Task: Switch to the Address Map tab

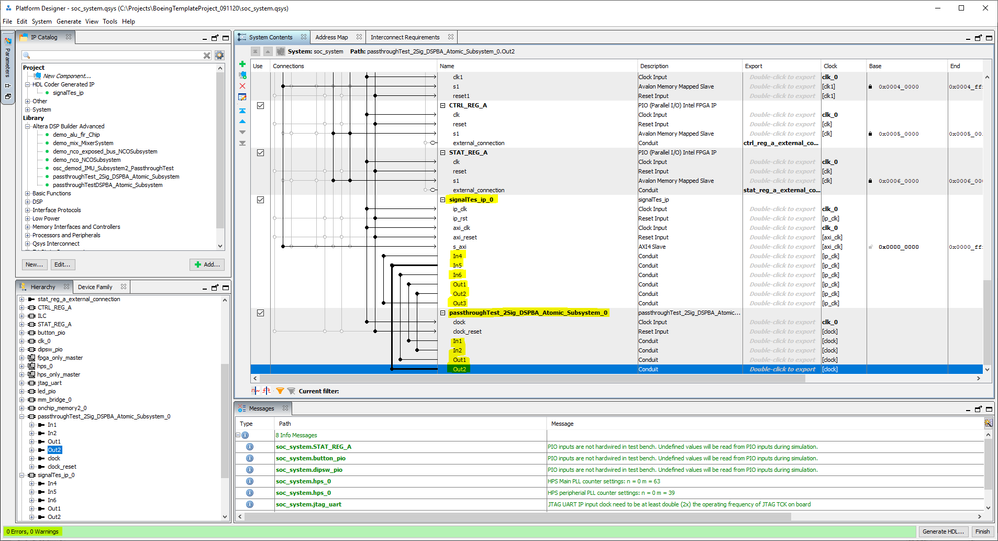Action: tap(332, 37)
